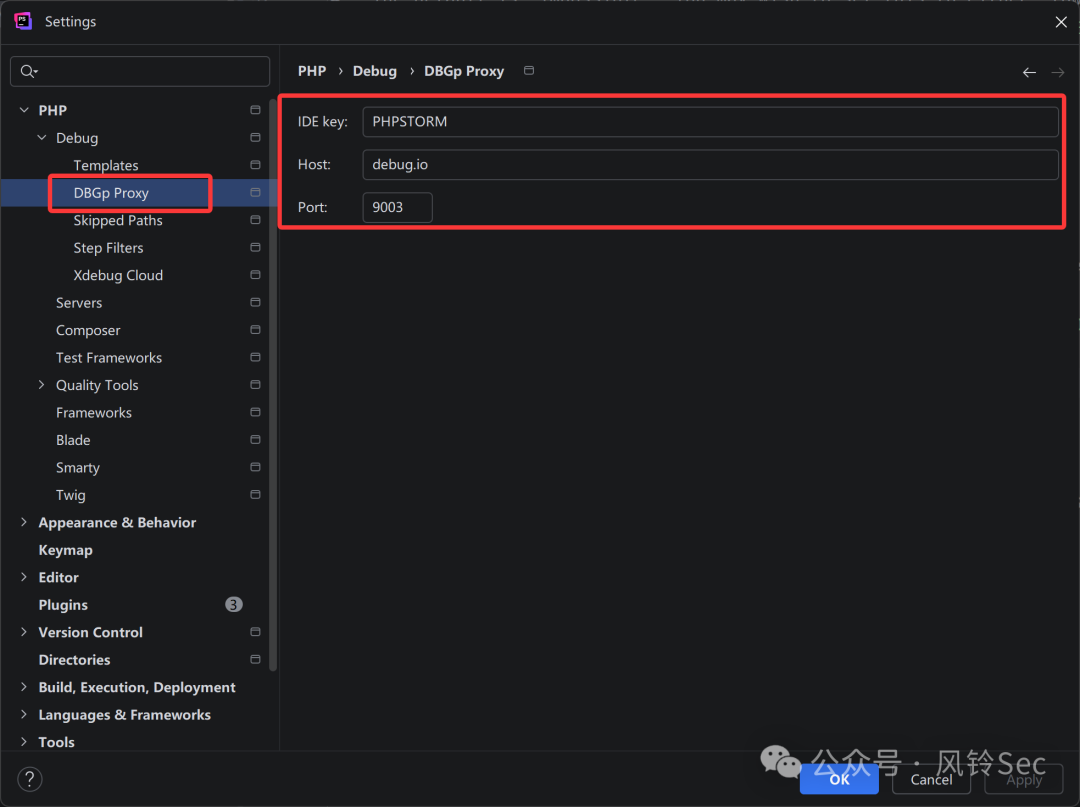Image resolution: width=1080 pixels, height=807 pixels.
Task: Click the OK button
Action: click(x=839, y=779)
